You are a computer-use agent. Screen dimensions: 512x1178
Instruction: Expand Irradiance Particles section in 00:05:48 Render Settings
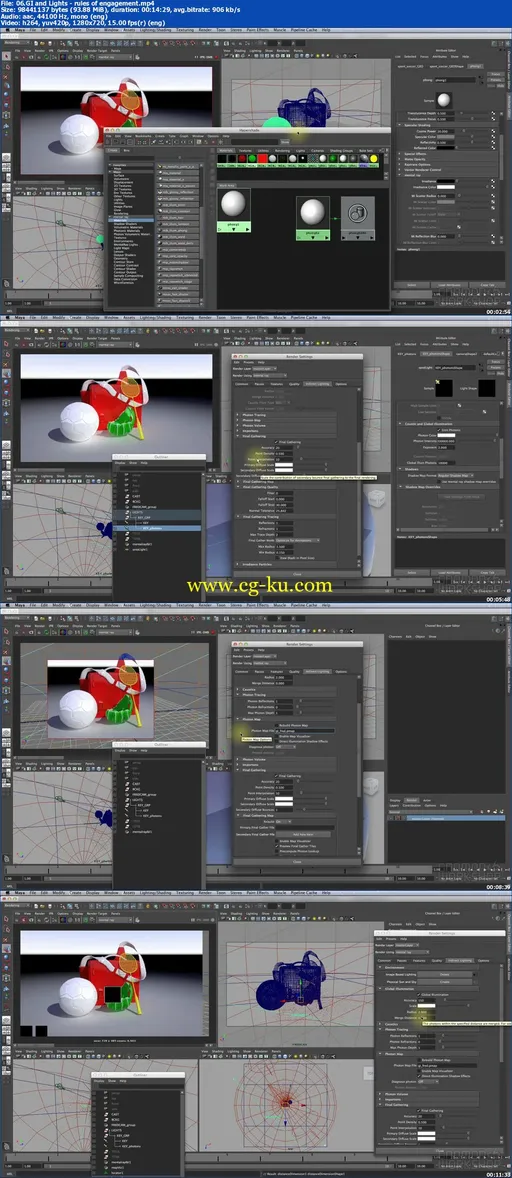coord(237,564)
